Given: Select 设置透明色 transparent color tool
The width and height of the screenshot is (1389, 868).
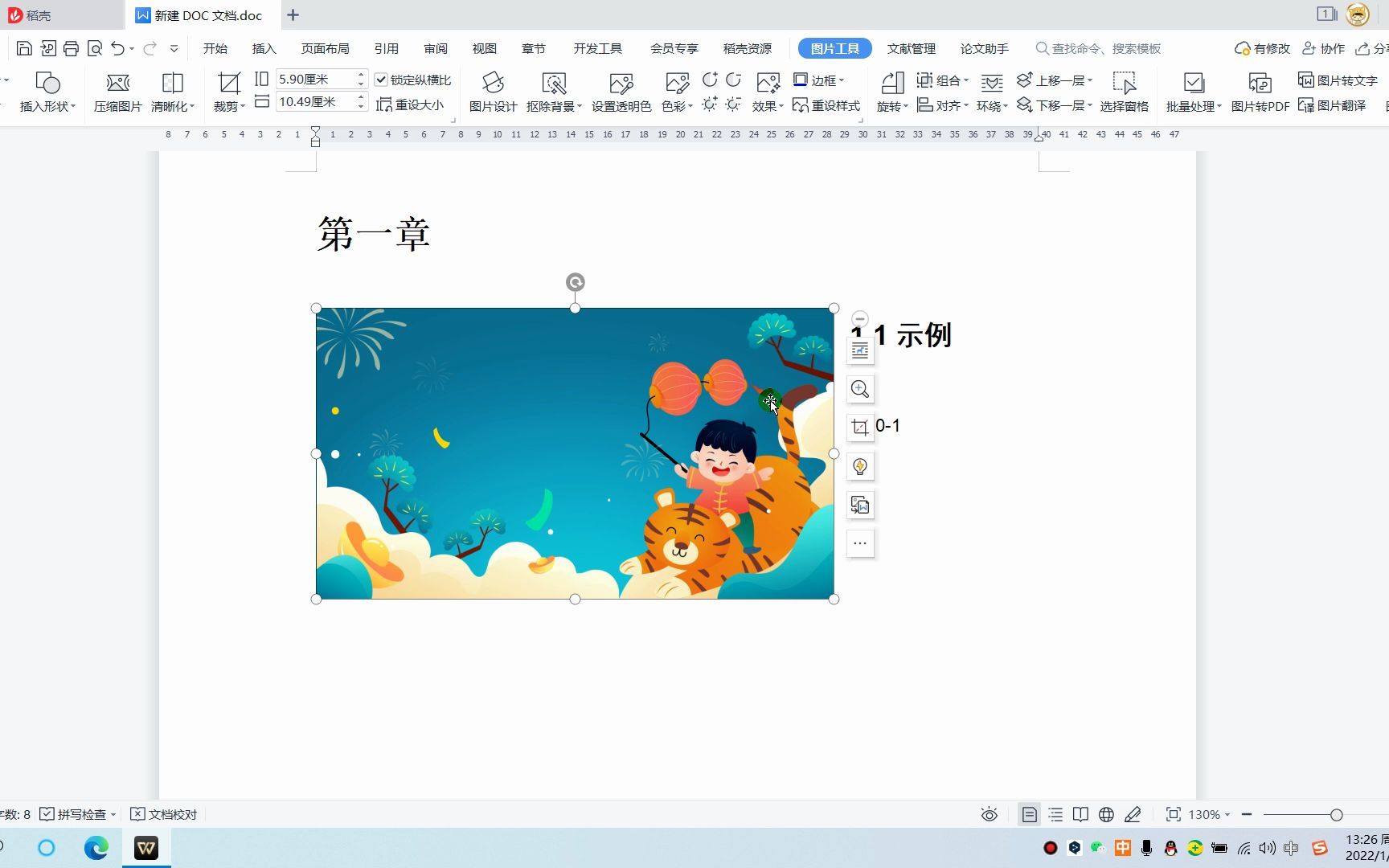Looking at the screenshot, I should coord(621,92).
